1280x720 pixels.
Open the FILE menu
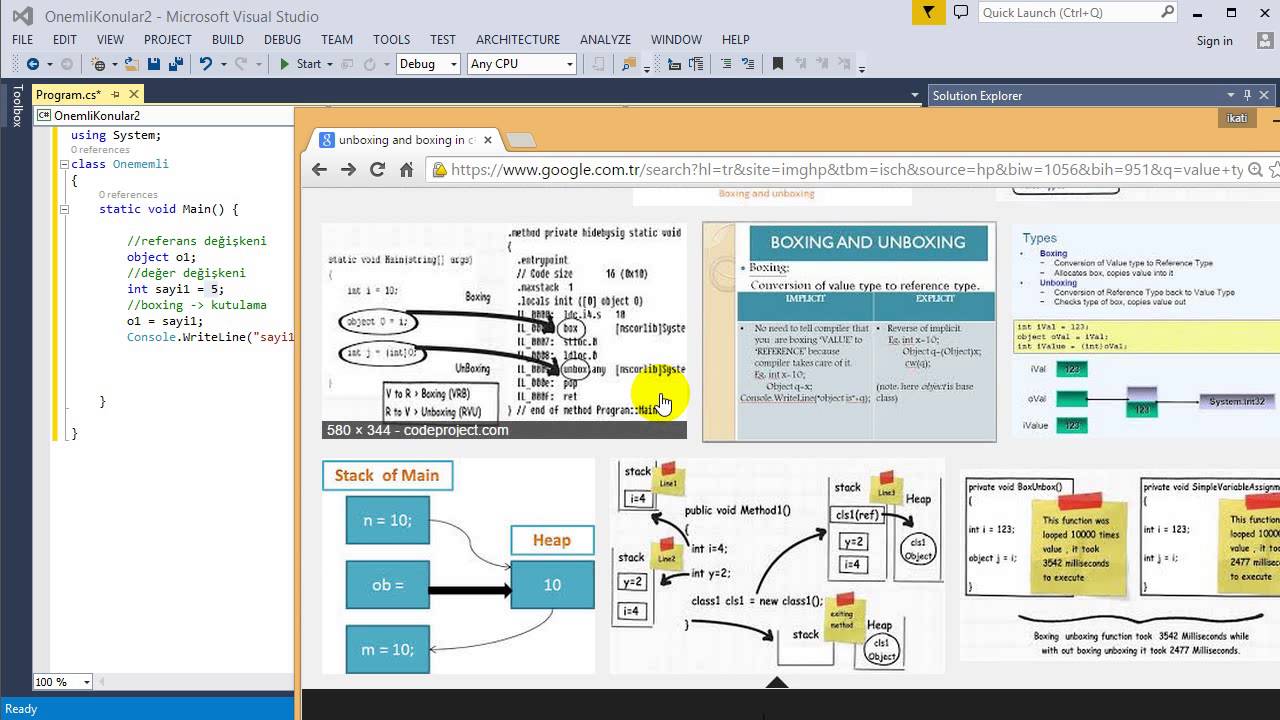coord(22,39)
